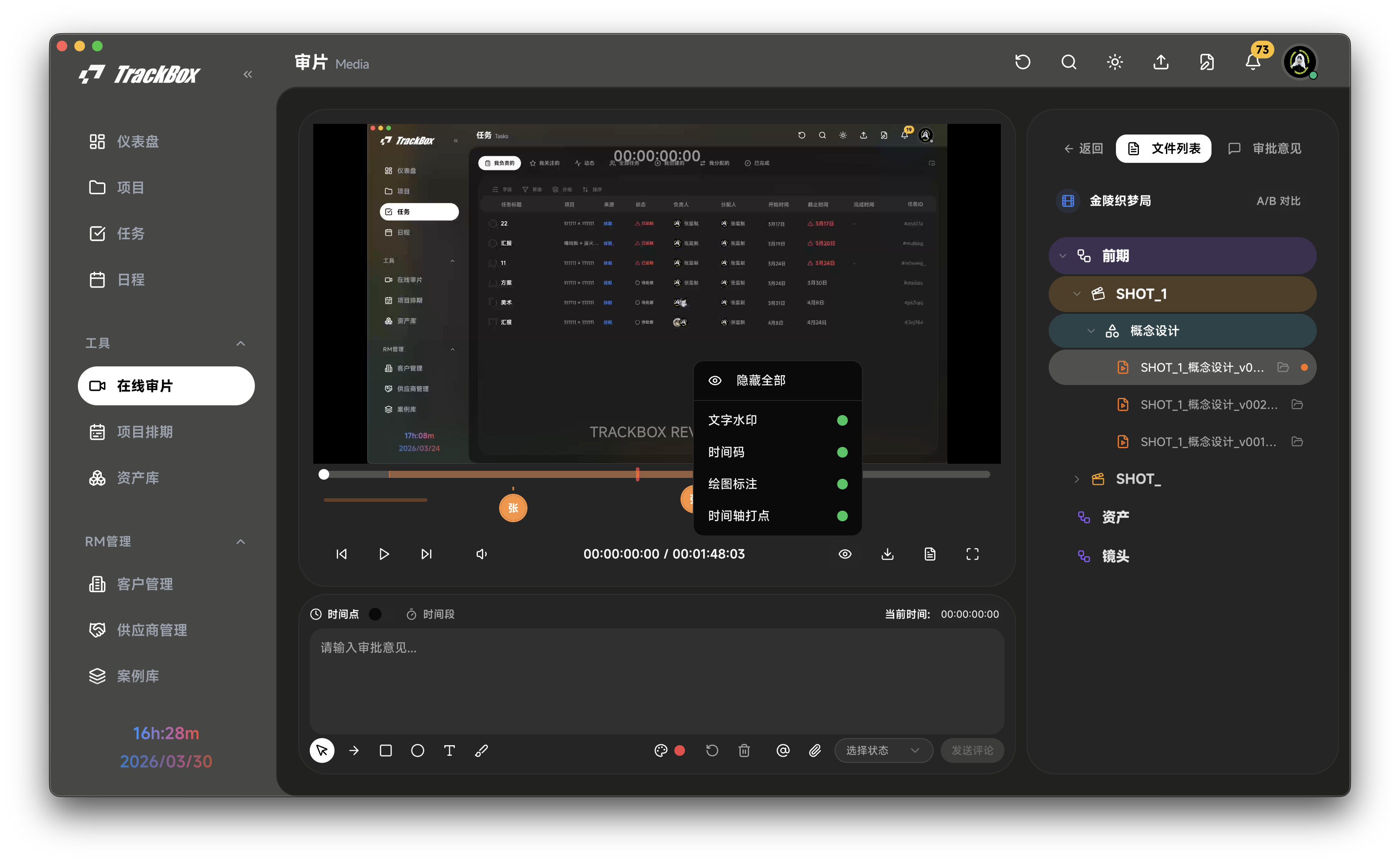The width and height of the screenshot is (1400, 862).
Task: Mention someone with the @ icon
Action: pyautogui.click(x=783, y=750)
